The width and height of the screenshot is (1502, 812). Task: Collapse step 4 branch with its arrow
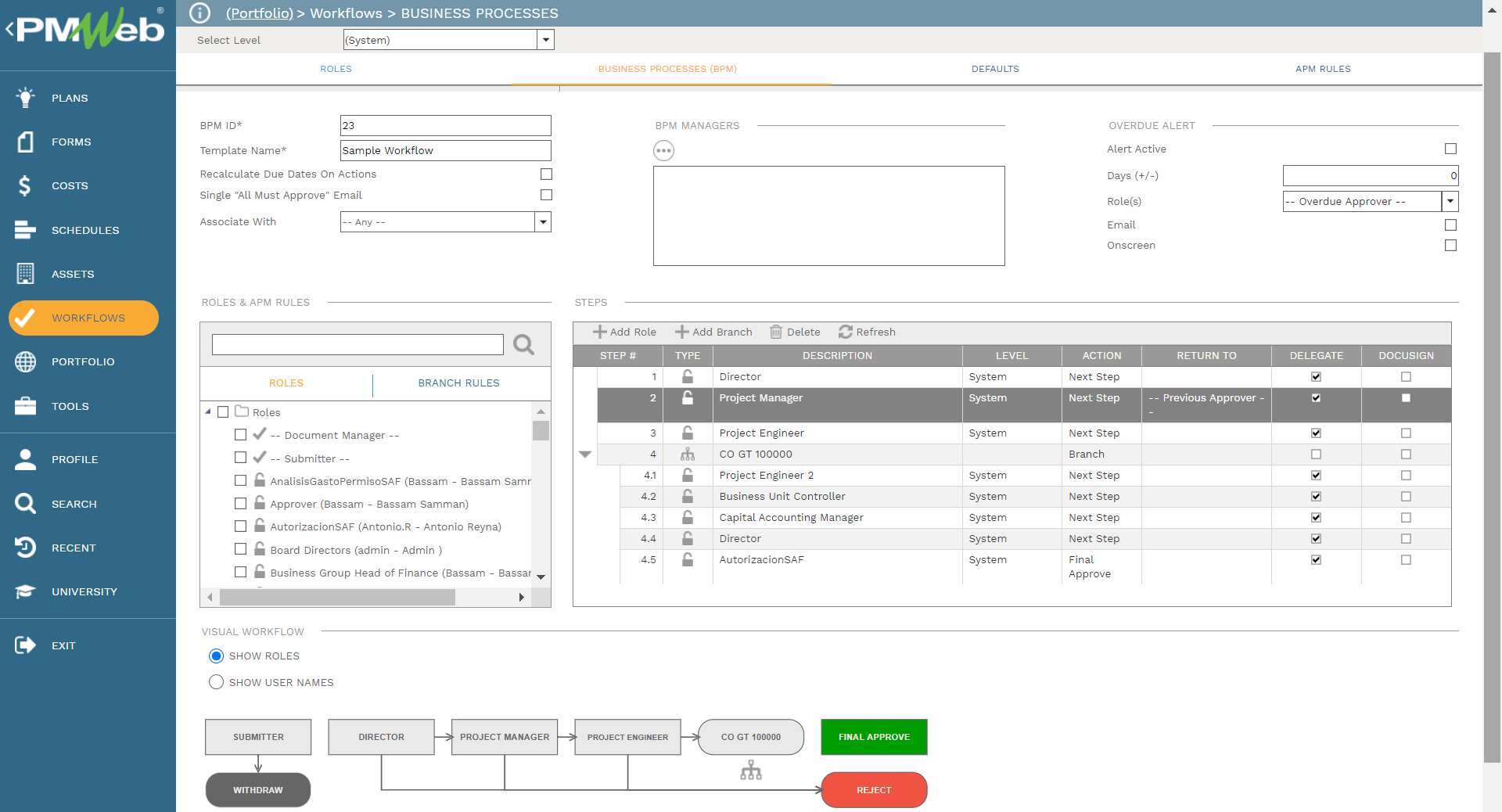click(x=586, y=454)
